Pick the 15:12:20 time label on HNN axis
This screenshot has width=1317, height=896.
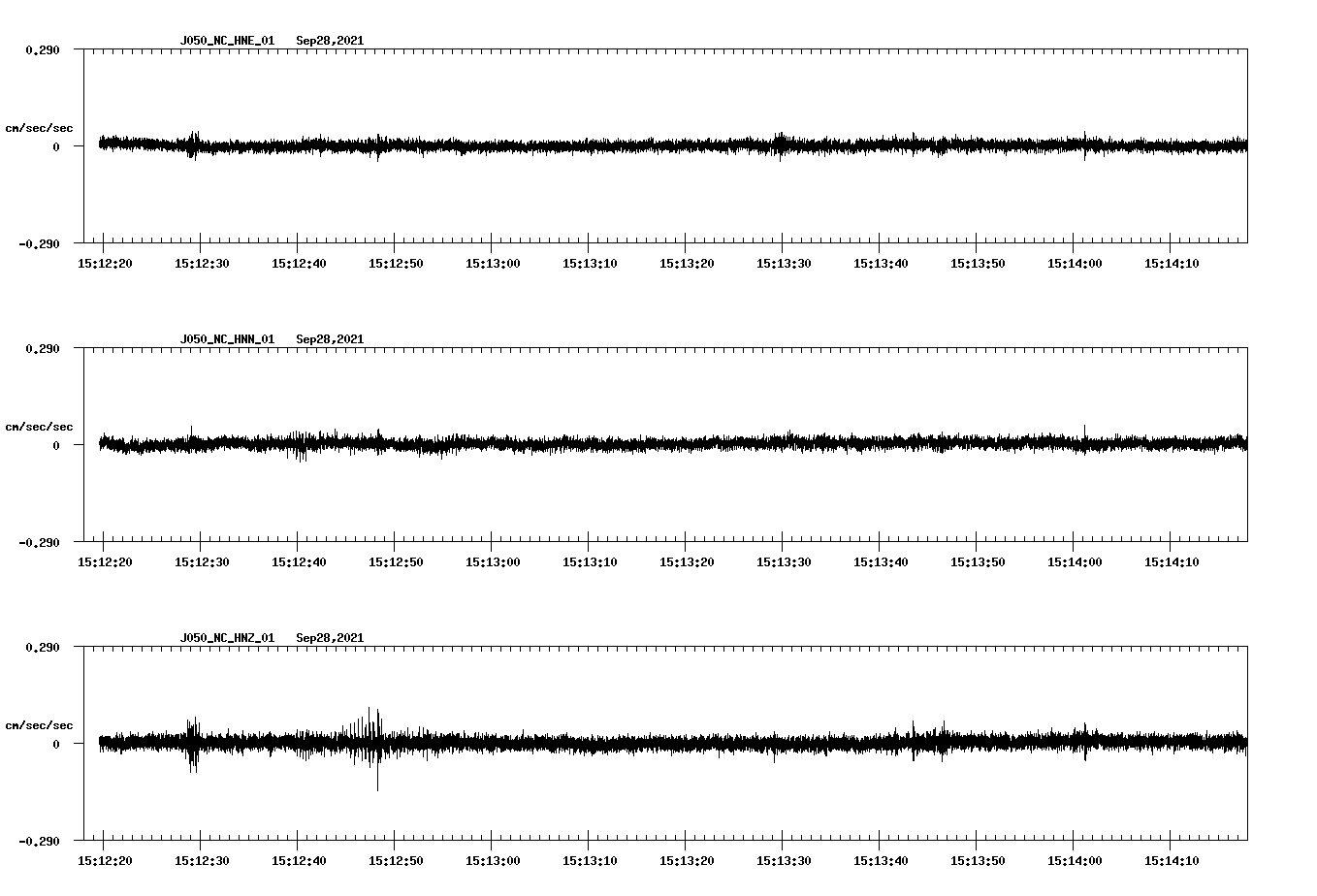pyautogui.click(x=105, y=562)
